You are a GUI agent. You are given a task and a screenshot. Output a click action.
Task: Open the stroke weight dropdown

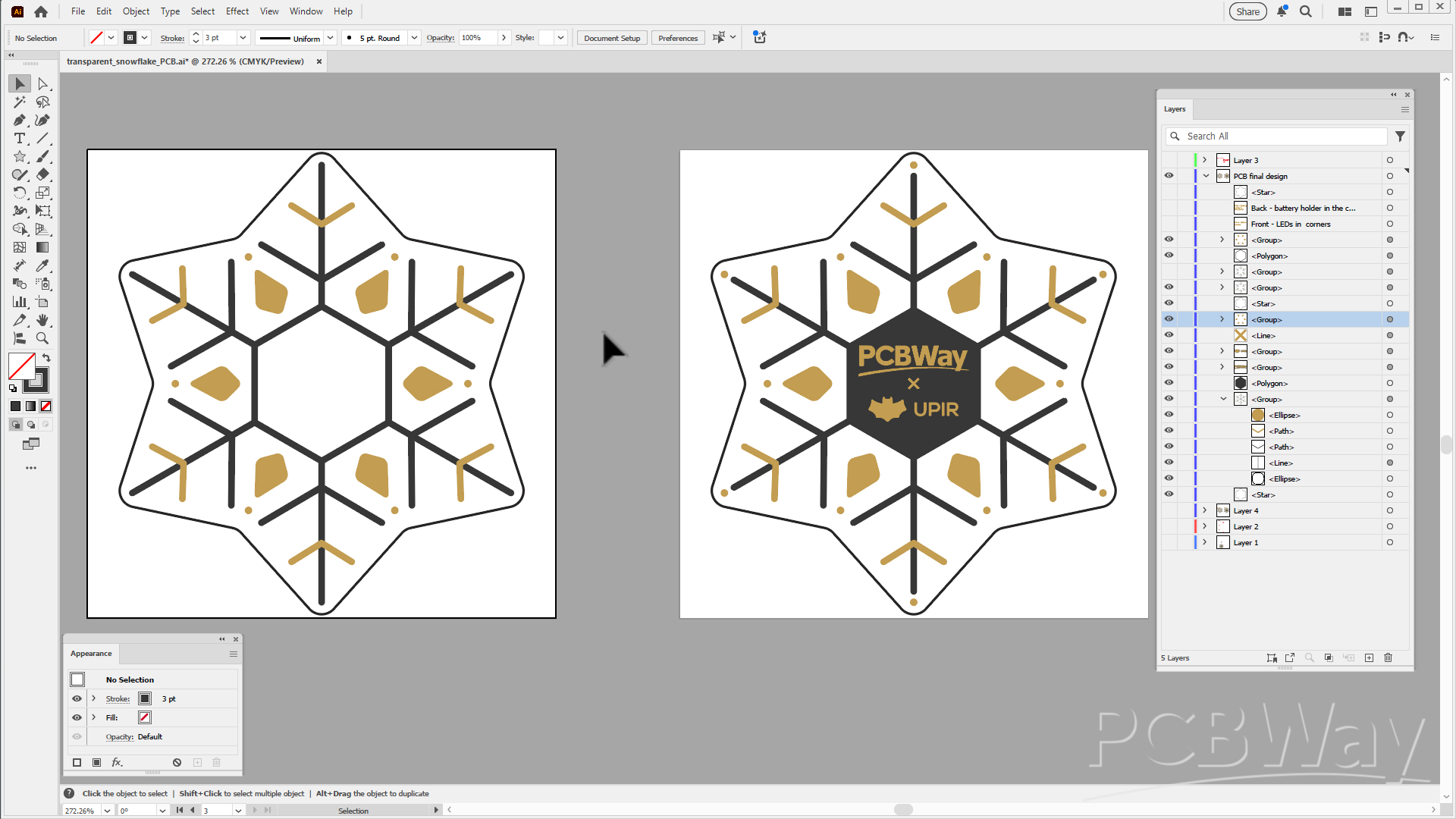[243, 38]
